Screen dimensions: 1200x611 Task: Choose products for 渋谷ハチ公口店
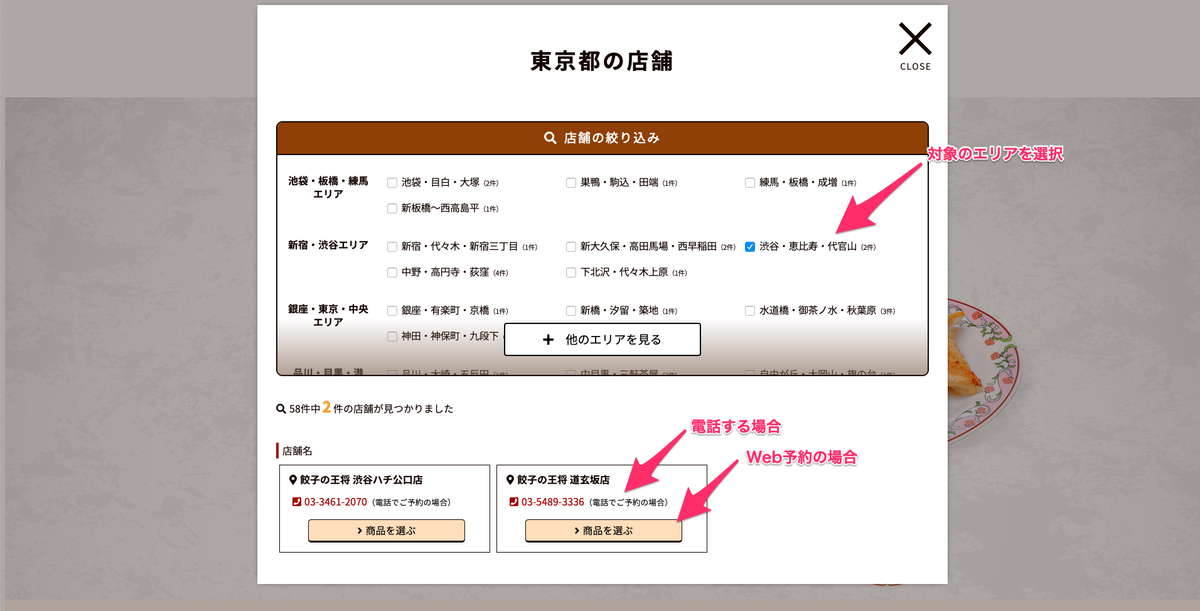click(386, 531)
